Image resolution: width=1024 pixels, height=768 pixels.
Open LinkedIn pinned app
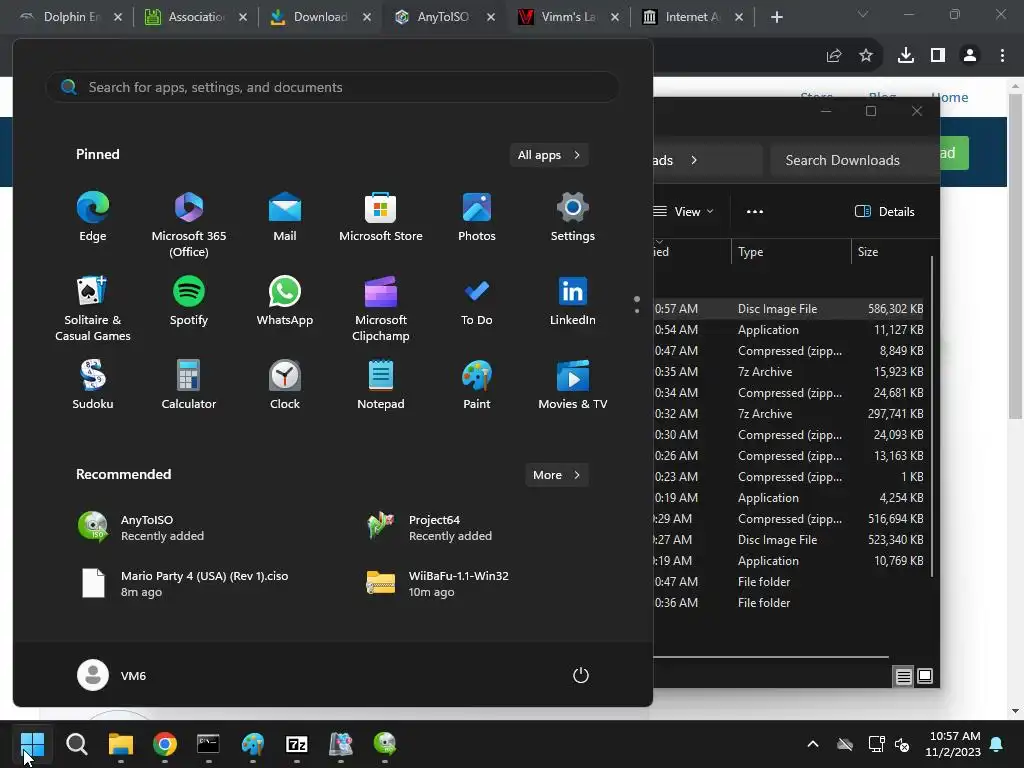573,302
